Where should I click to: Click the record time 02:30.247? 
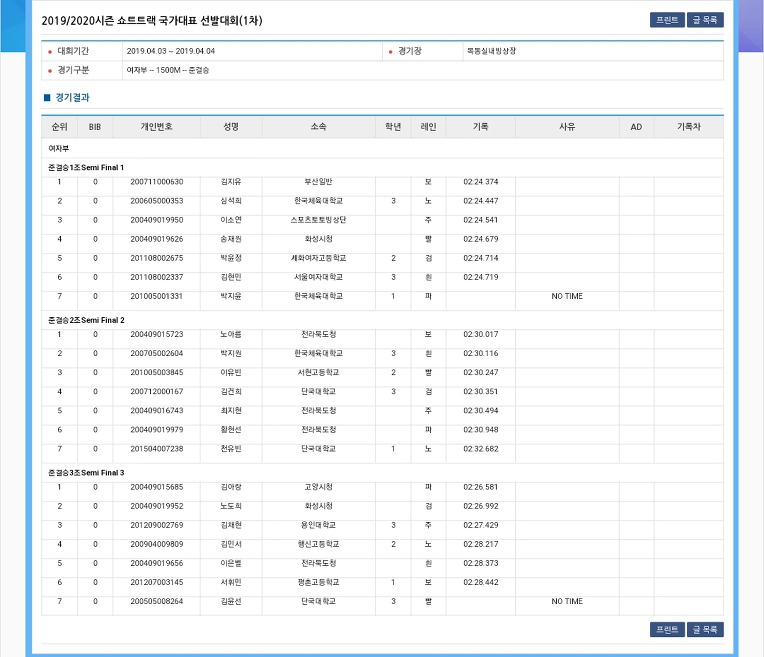(x=480, y=372)
